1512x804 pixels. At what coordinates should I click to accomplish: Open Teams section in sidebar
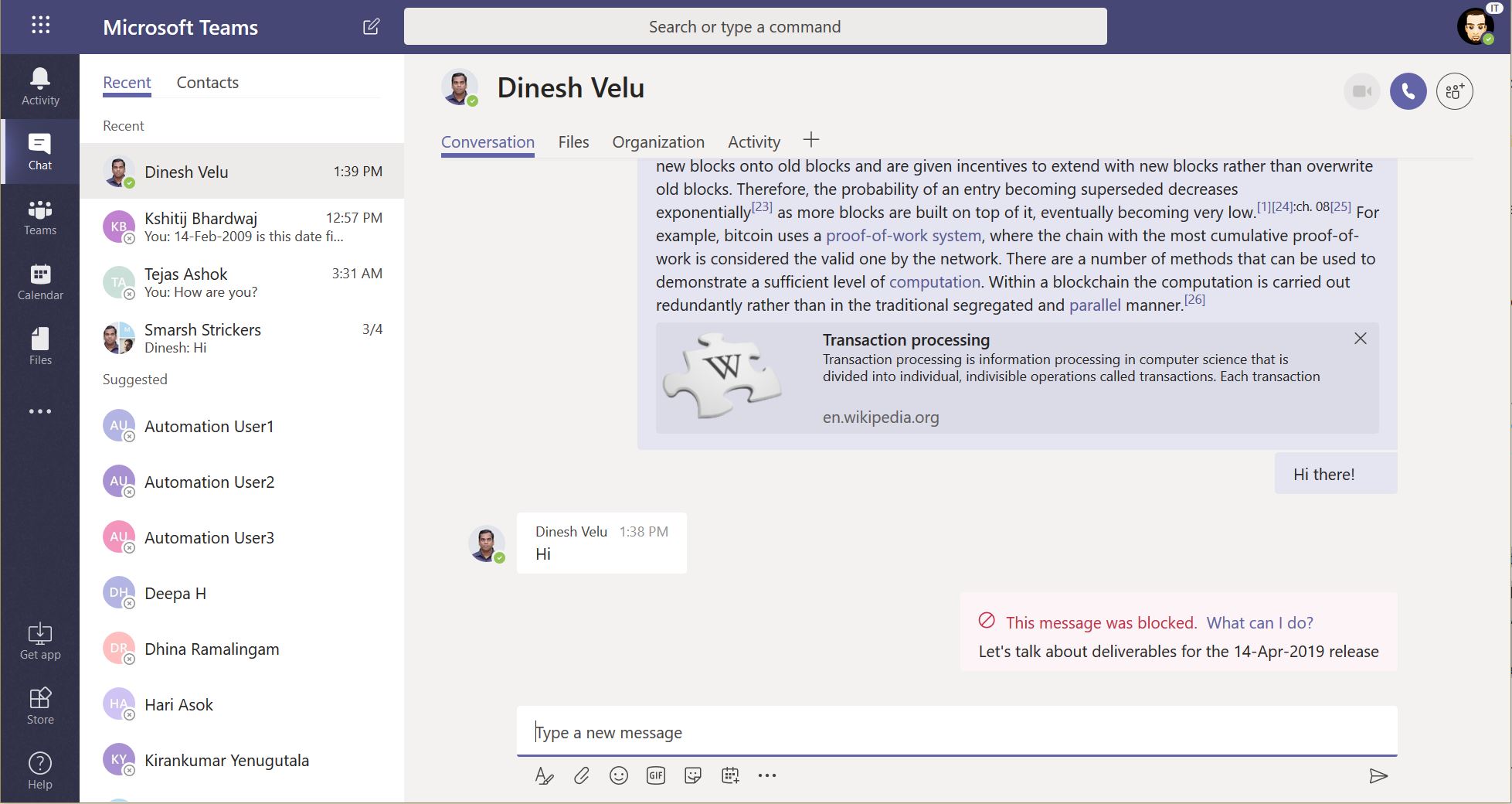40,216
